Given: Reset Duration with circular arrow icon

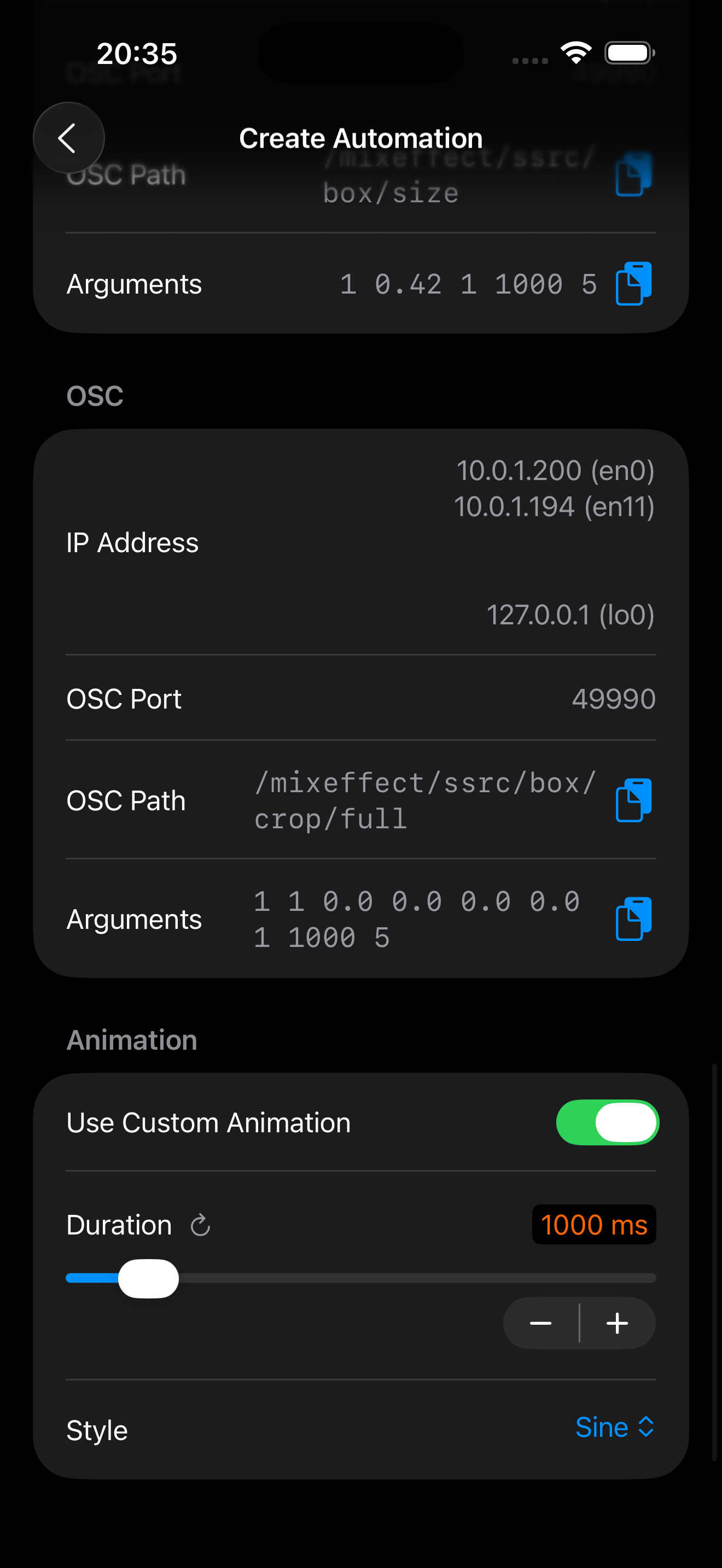Looking at the screenshot, I should click(200, 1225).
